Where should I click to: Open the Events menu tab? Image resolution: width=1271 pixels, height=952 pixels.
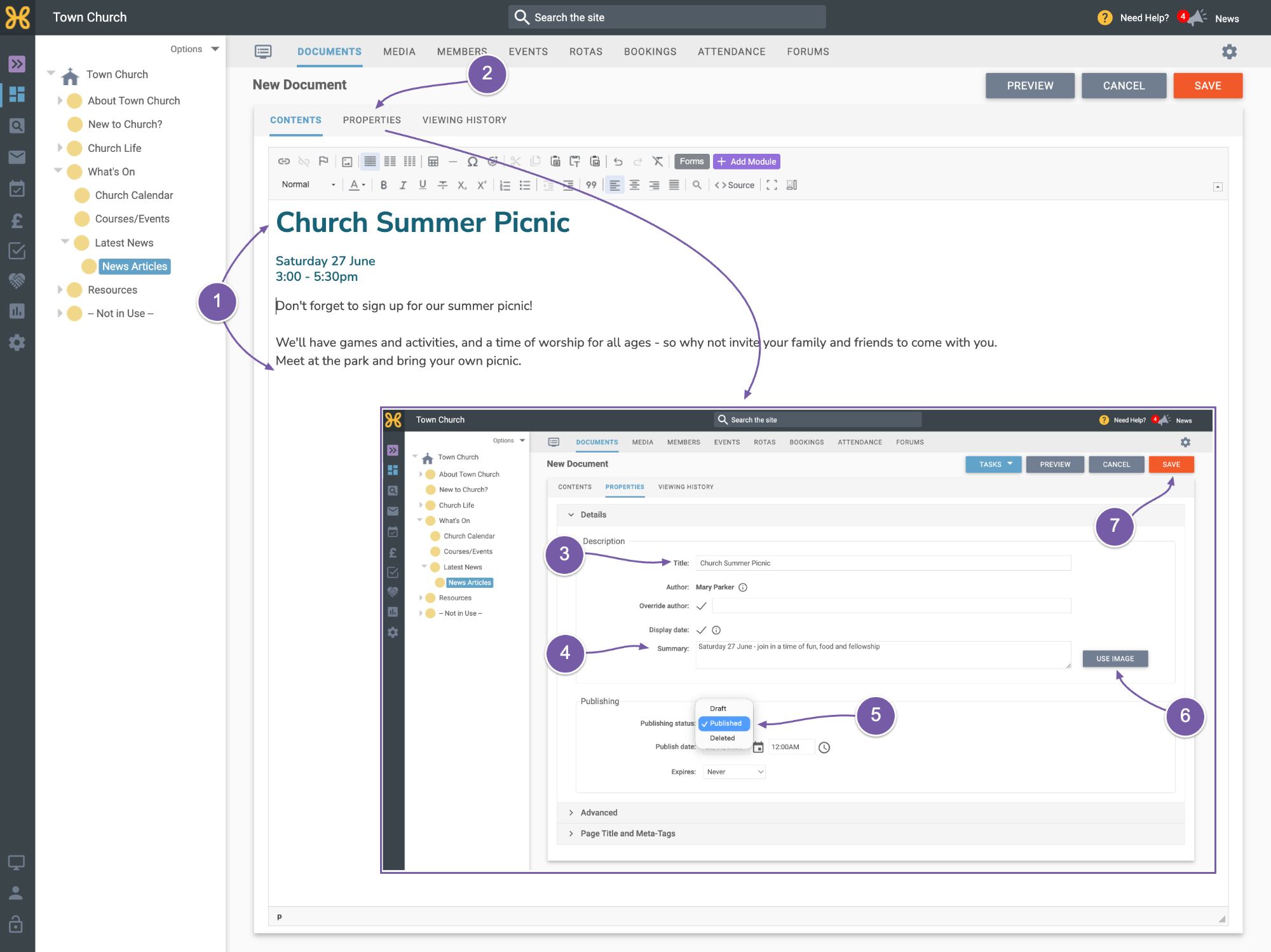(528, 51)
